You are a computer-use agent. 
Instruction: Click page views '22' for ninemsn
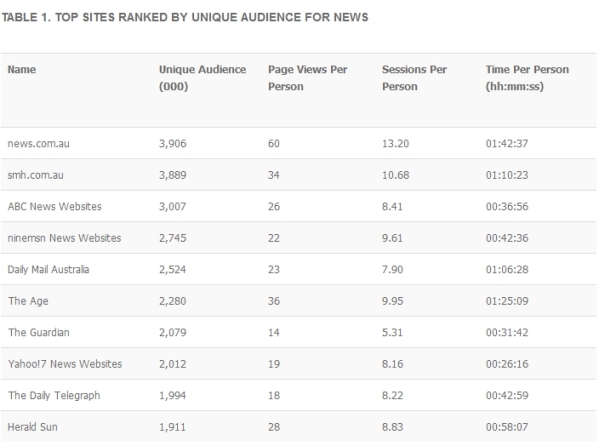click(x=274, y=238)
